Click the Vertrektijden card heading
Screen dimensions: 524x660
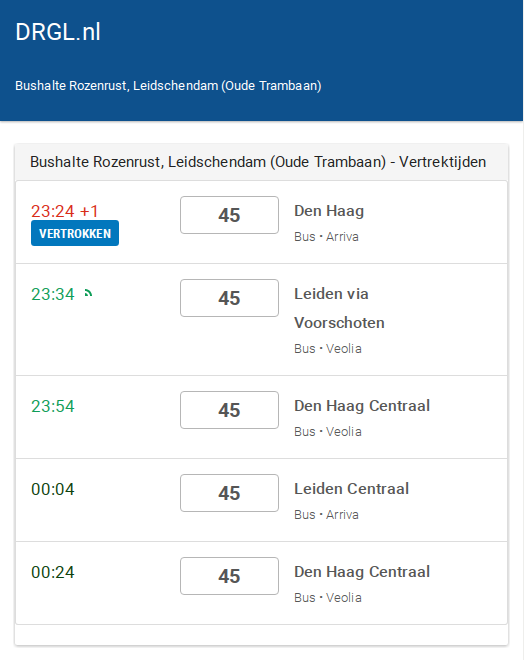click(258, 162)
